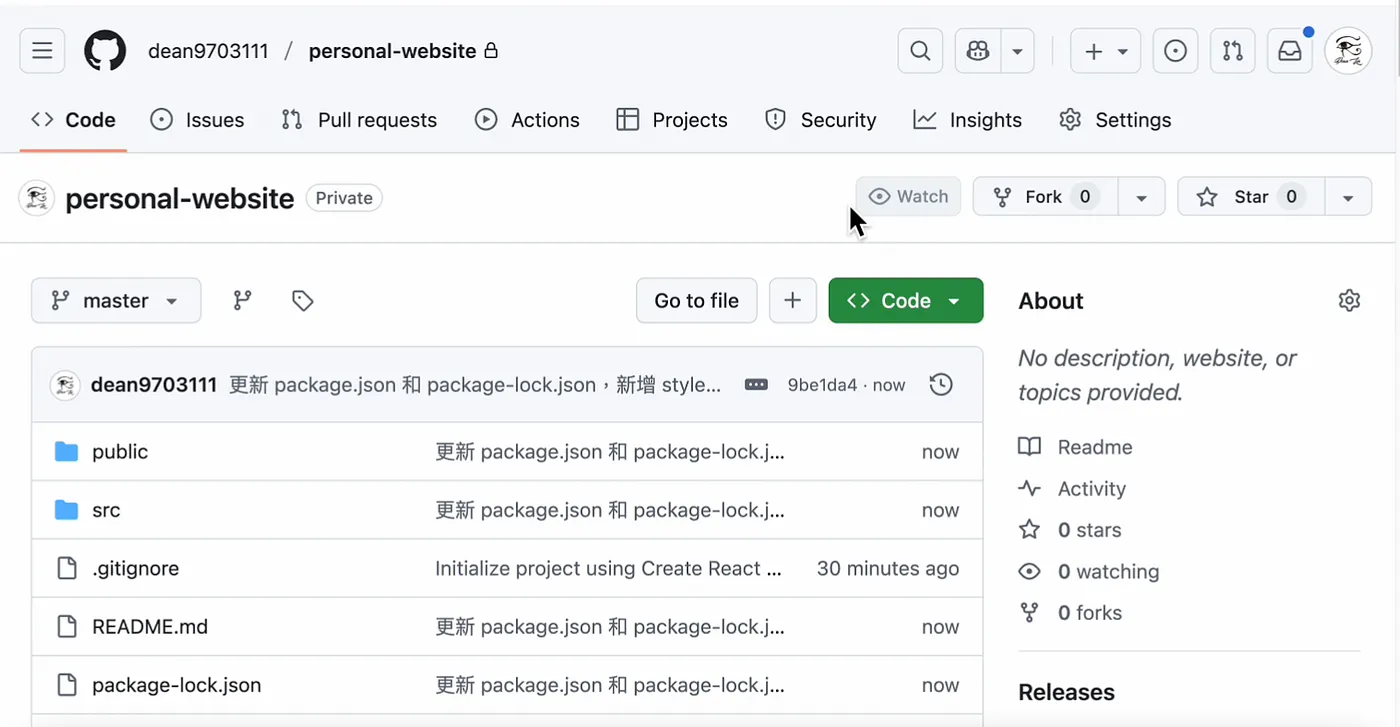Image resolution: width=1400 pixels, height=727 pixels.
Task: Switch to the Insights tab
Action: [x=968, y=120]
